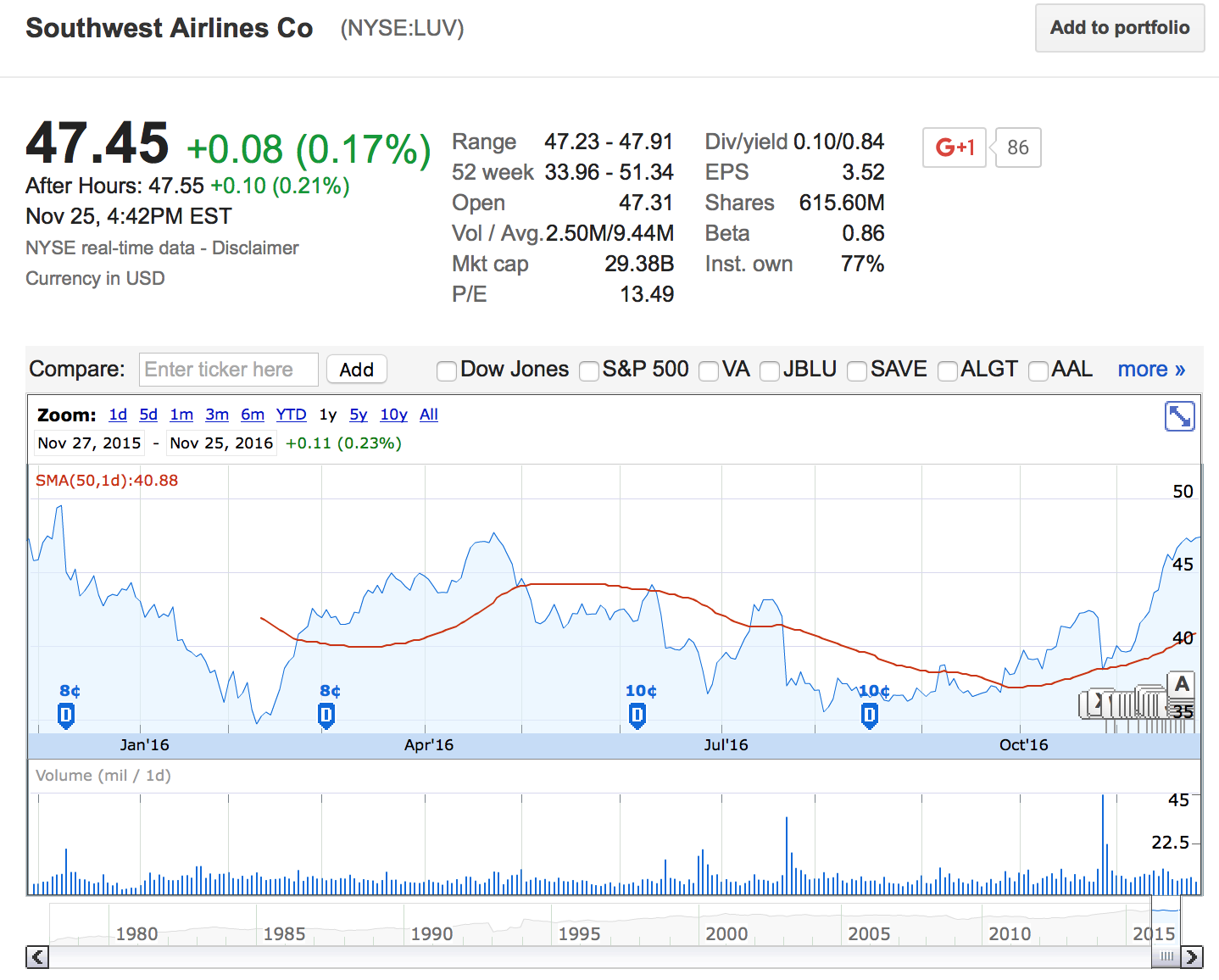Check the ALGT comparison box
The width and height of the screenshot is (1219, 980).
(948, 370)
